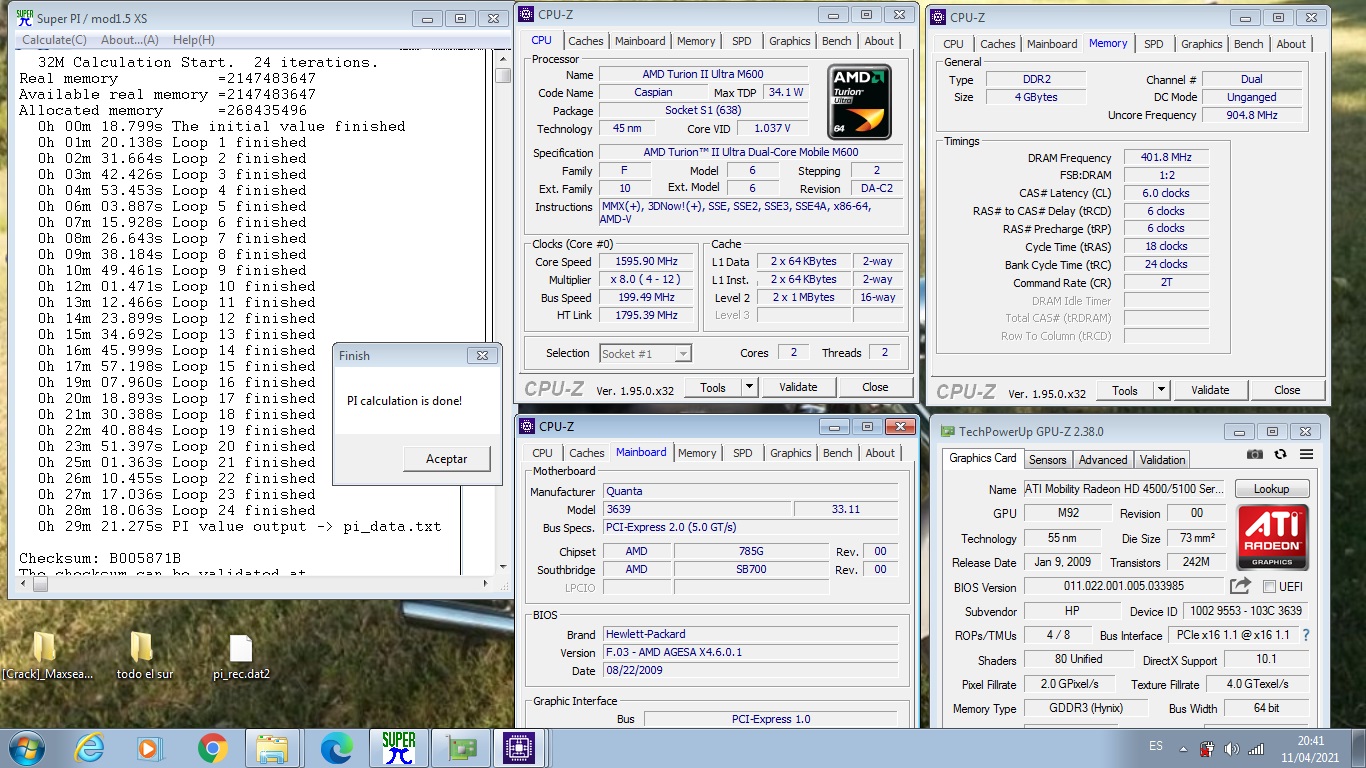
Task: Click the Device ID value in GPU-Z
Action: click(1245, 611)
